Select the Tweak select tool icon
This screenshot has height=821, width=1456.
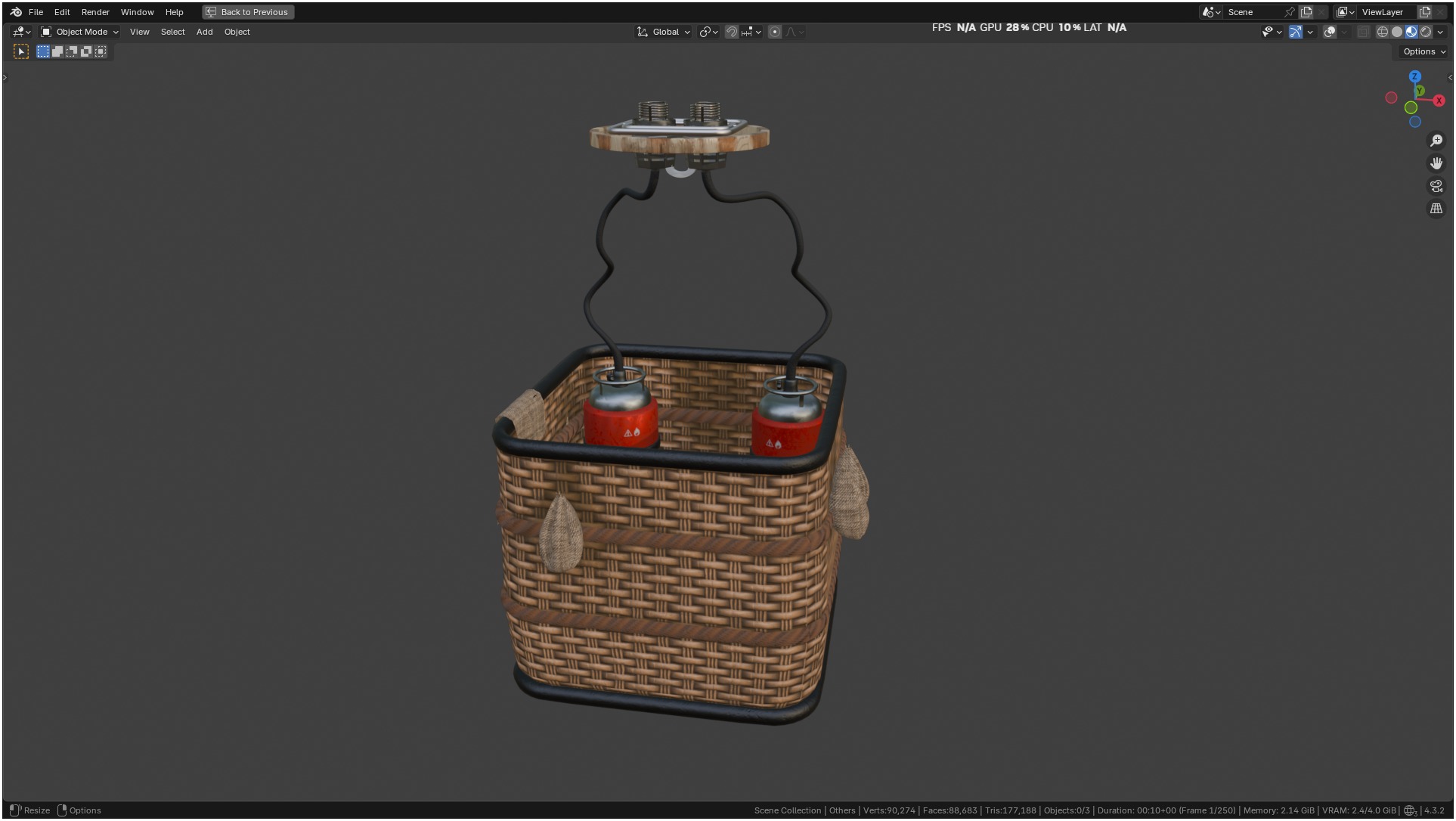point(21,51)
